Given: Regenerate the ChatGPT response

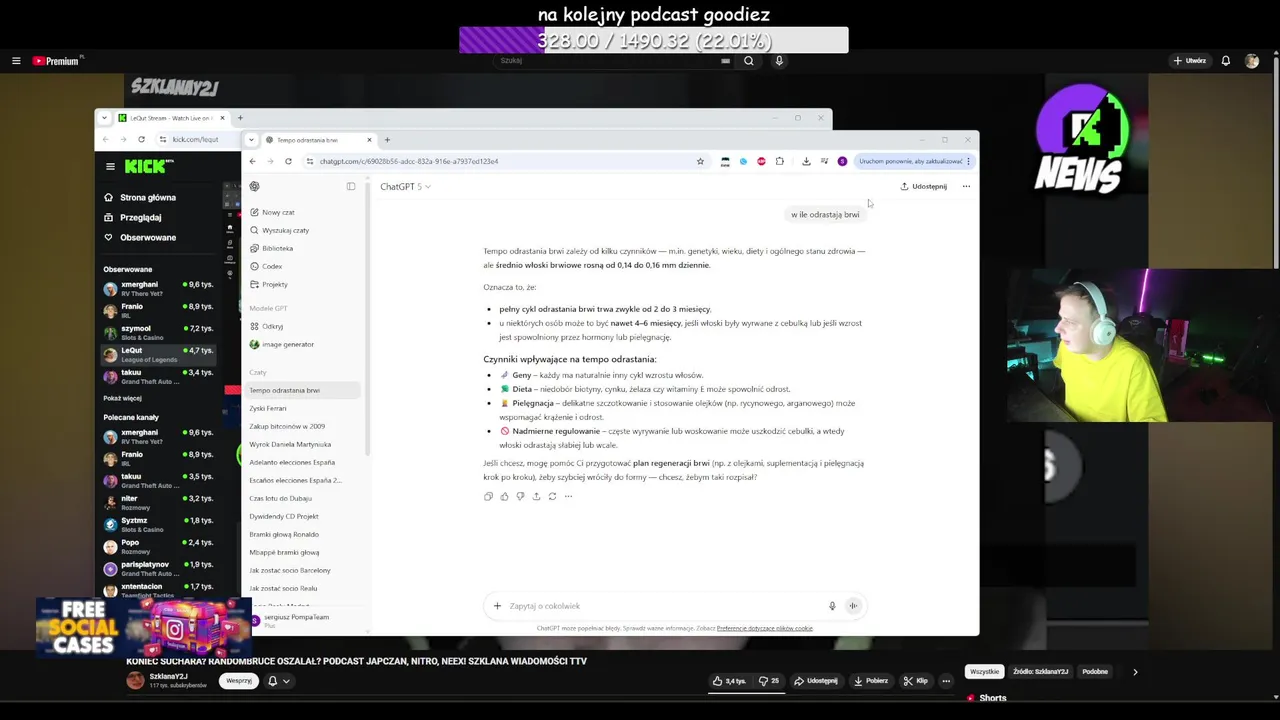Looking at the screenshot, I should 552,496.
